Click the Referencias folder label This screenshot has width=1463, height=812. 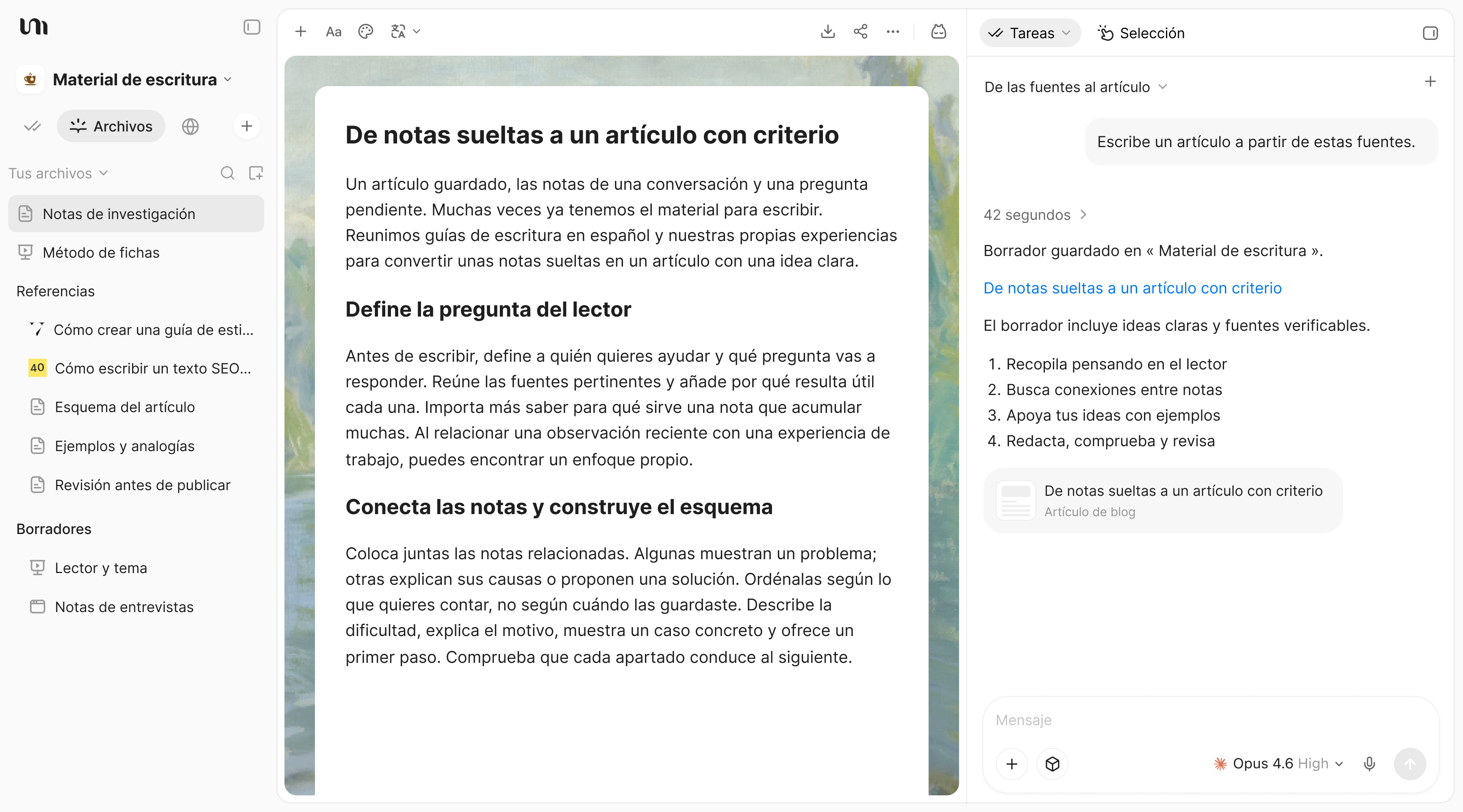pyautogui.click(x=56, y=291)
